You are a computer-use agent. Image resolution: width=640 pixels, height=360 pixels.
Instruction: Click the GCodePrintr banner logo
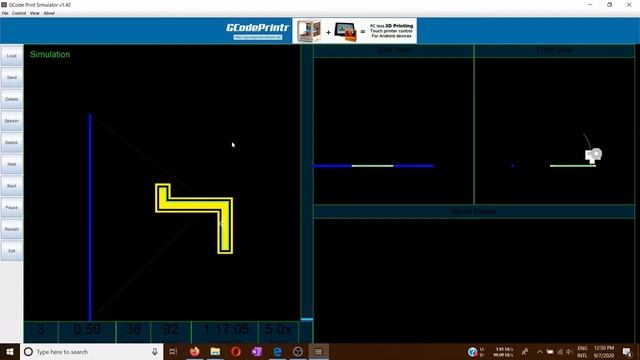(x=257, y=28)
